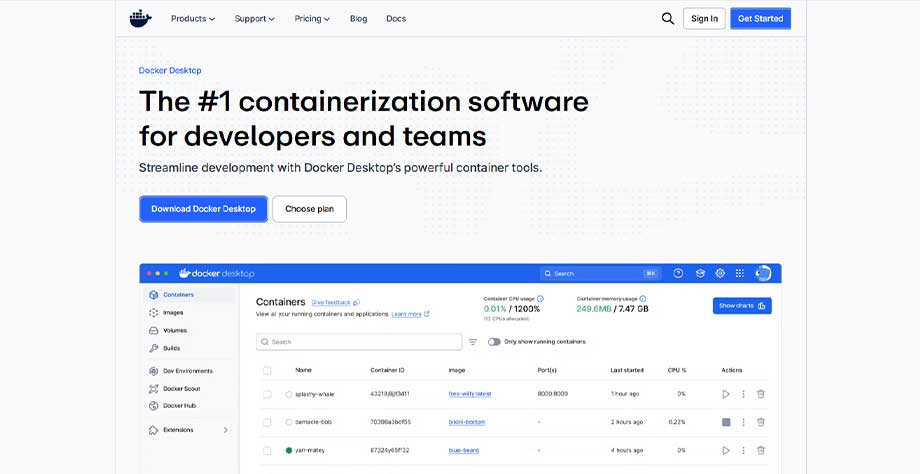920x474 pixels.
Task: Click the filter icon next to container search
Action: tap(473, 342)
